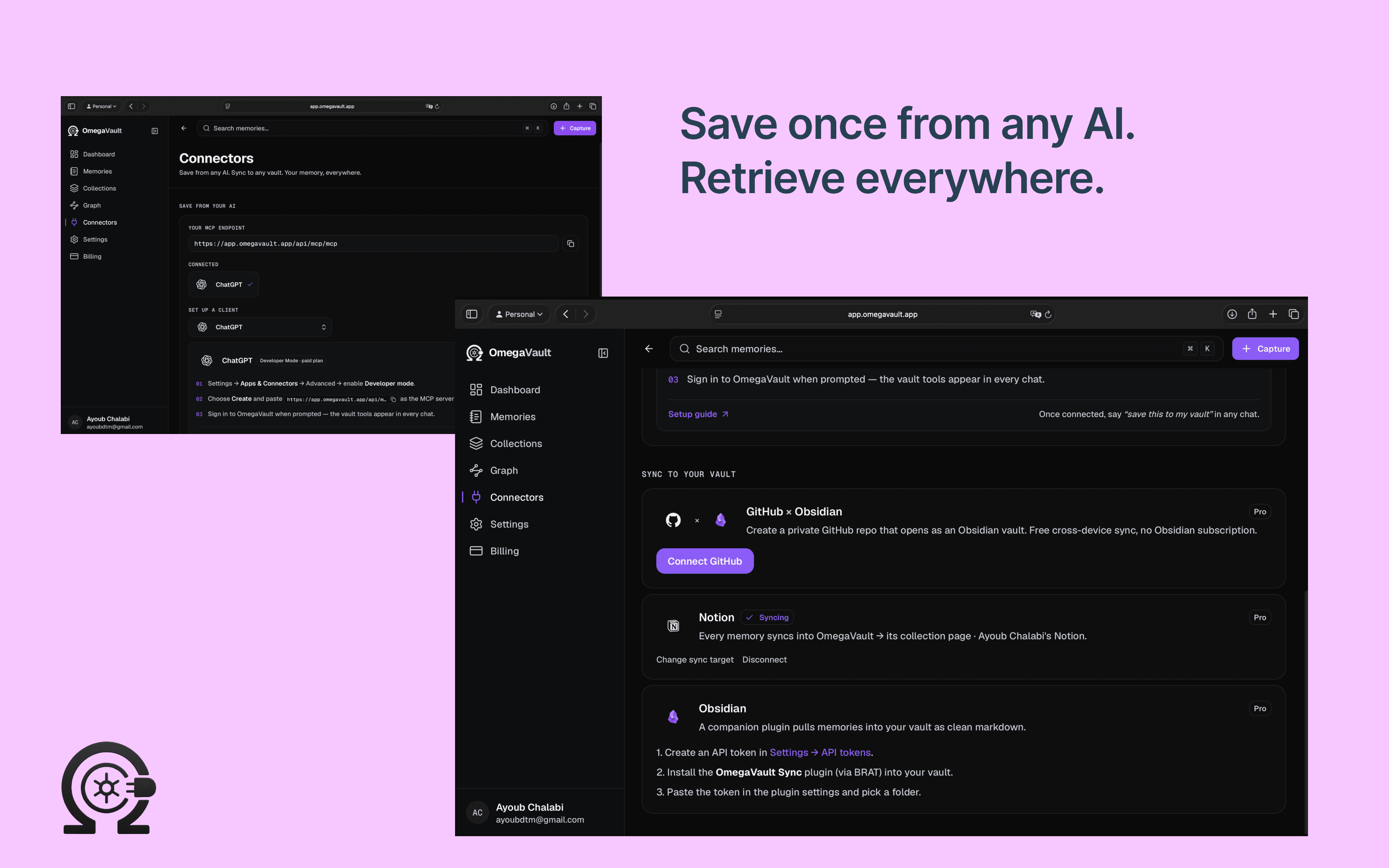Open Ayoub Chalabi account in back window
Image resolution: width=1389 pixels, height=868 pixels.
click(106, 422)
